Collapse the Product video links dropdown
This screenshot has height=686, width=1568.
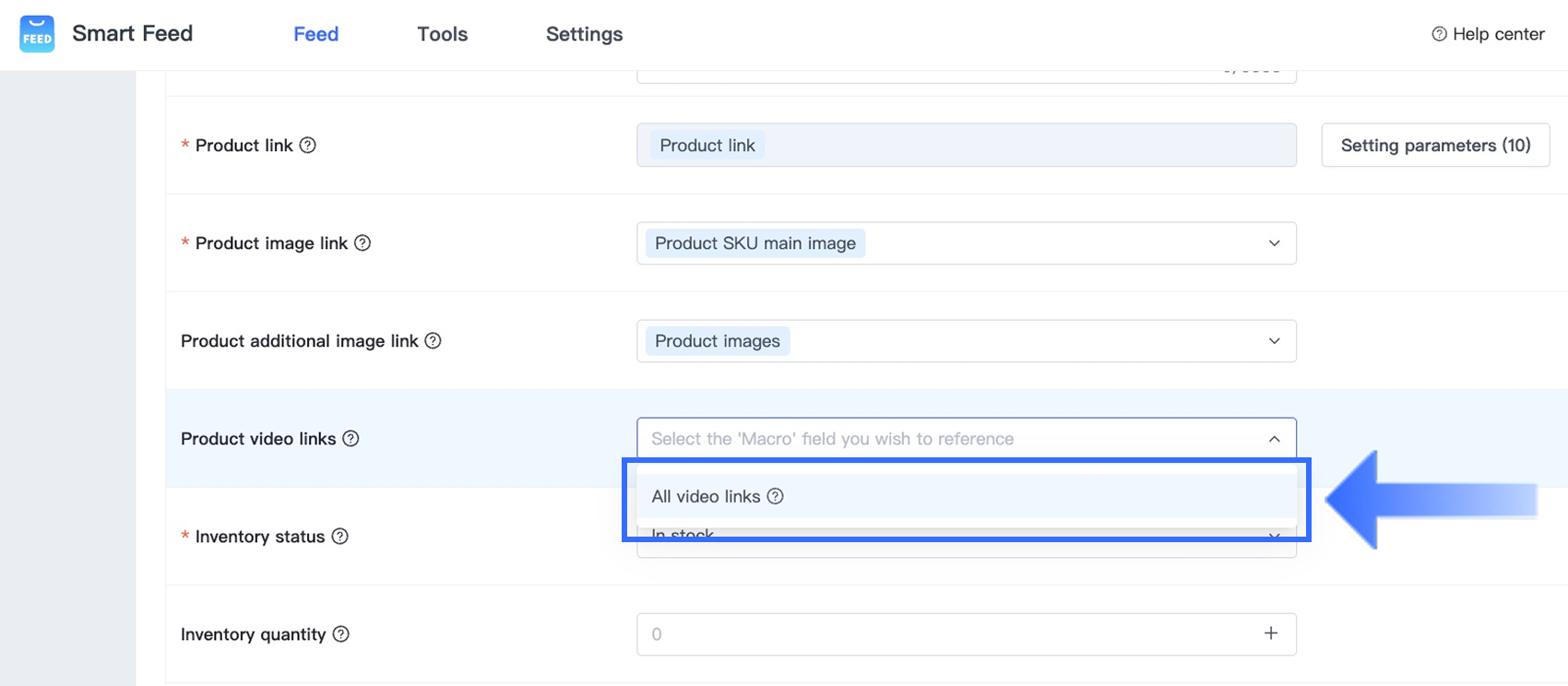1274,439
